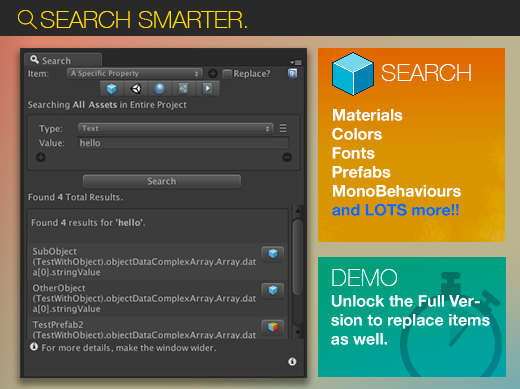
Task: Click the plus icon beside Item dropdown
Action: (x=213, y=73)
